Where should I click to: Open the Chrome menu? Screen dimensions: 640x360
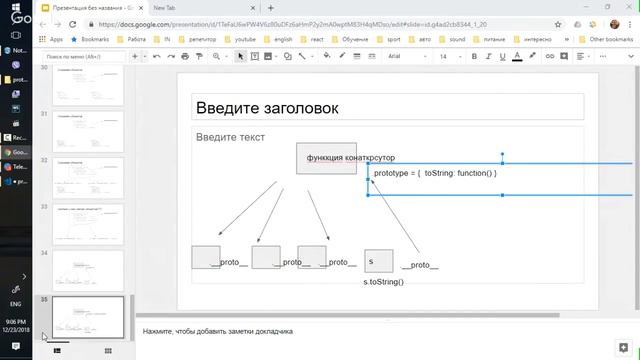click(630, 24)
